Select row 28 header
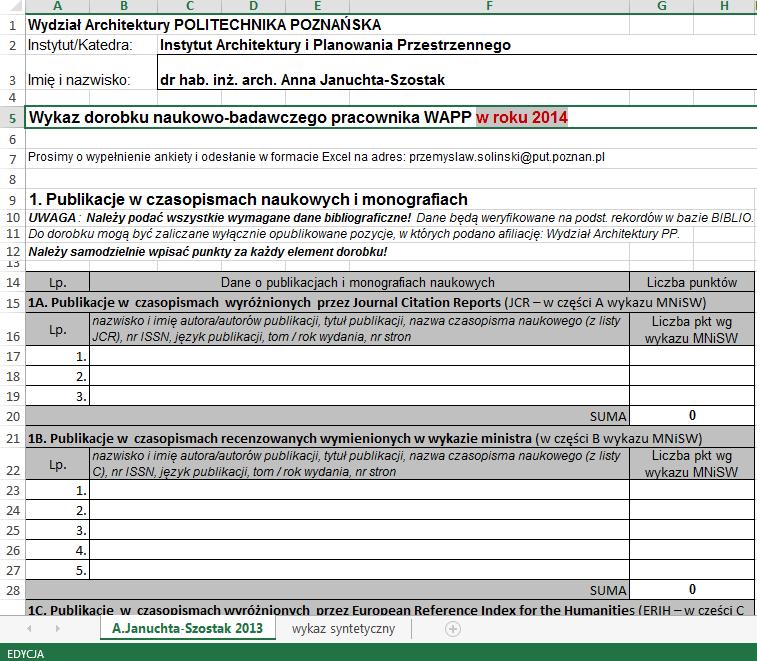 [x=13, y=590]
